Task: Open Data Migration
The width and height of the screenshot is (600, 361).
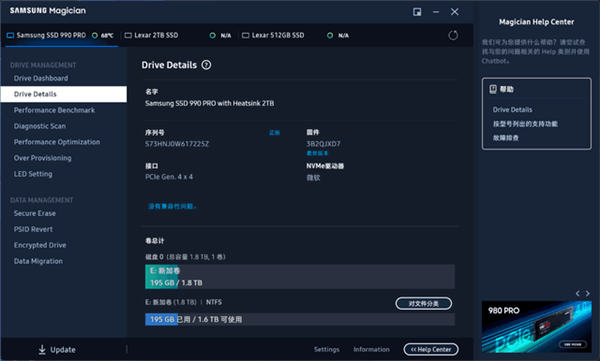Action: point(38,261)
